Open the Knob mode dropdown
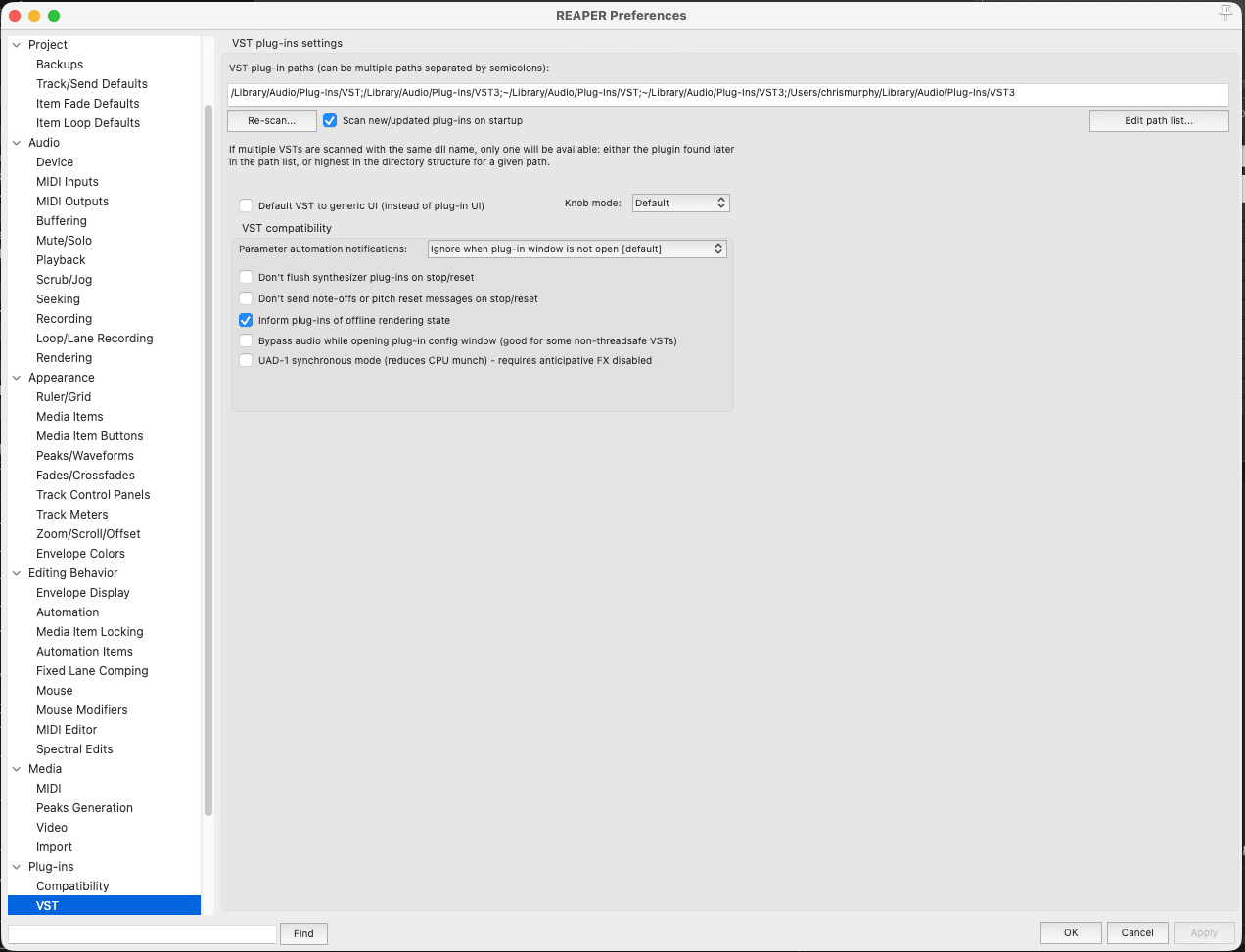Screen dimensions: 1245x952 (x=681, y=203)
